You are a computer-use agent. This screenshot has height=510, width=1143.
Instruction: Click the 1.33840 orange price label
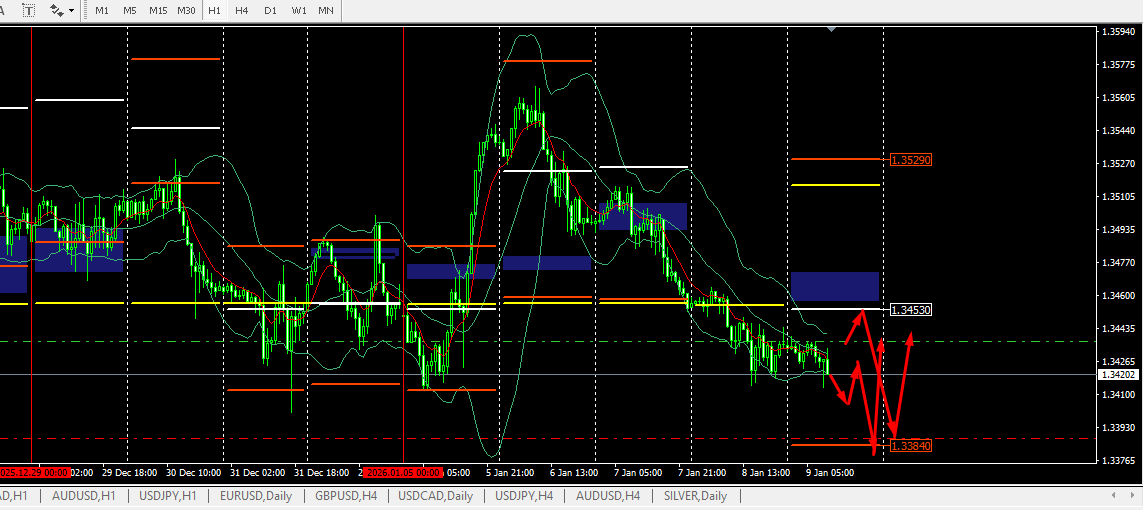point(910,445)
